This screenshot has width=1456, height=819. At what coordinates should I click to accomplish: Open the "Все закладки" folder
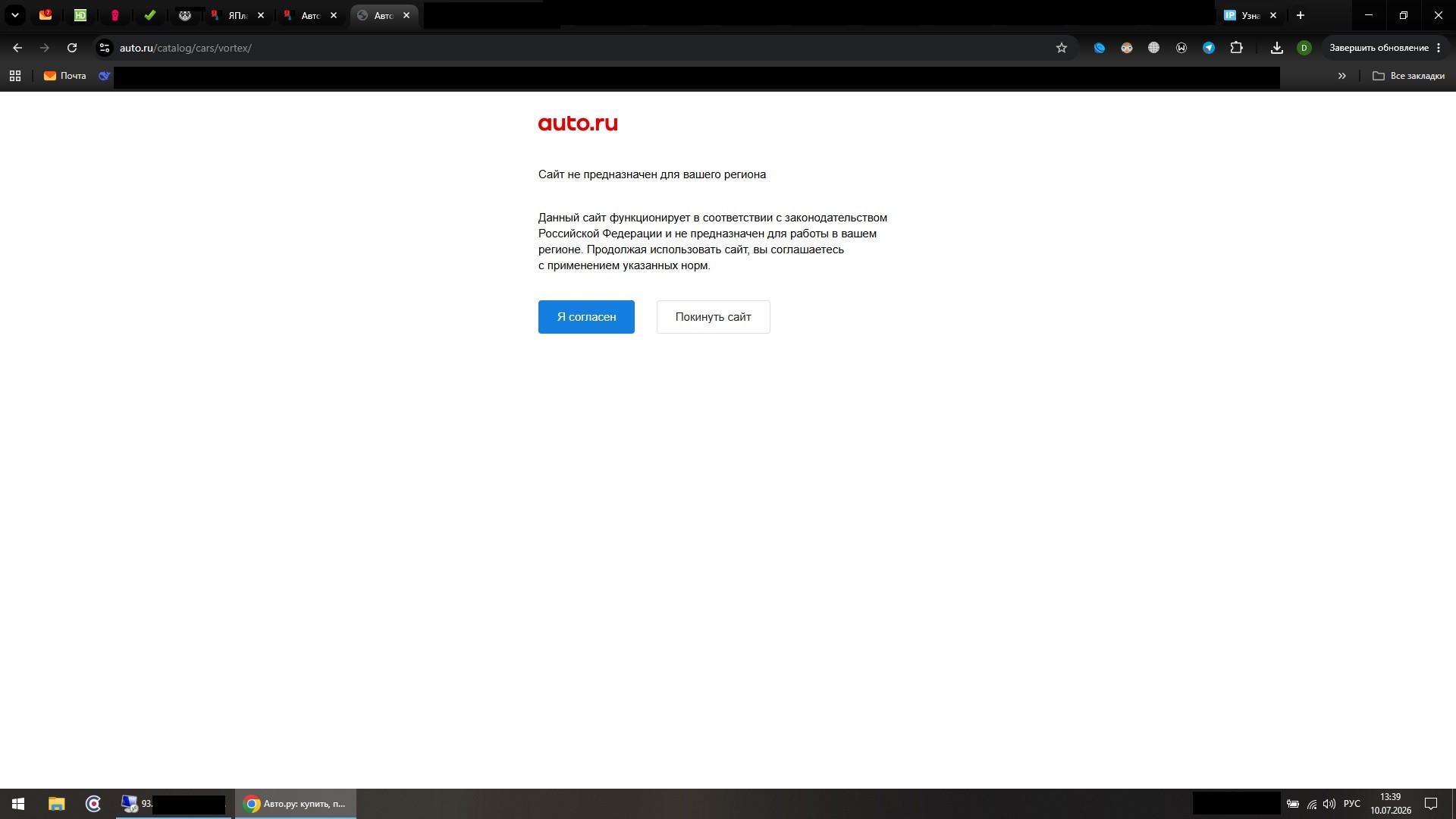tap(1409, 76)
